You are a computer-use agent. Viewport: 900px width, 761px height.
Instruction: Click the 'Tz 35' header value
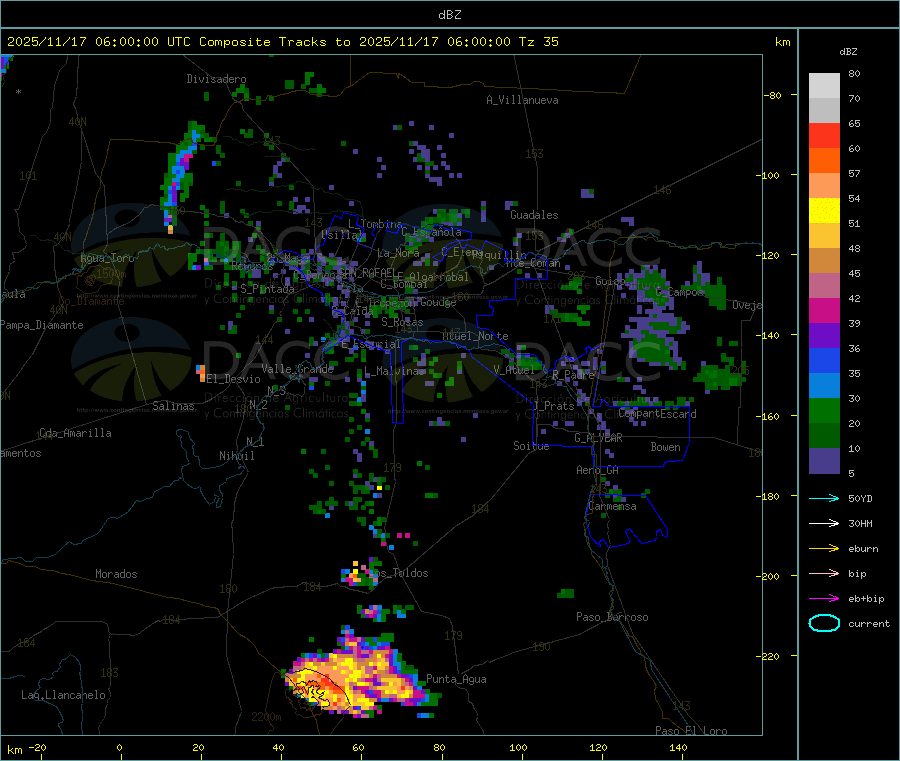[x=538, y=42]
